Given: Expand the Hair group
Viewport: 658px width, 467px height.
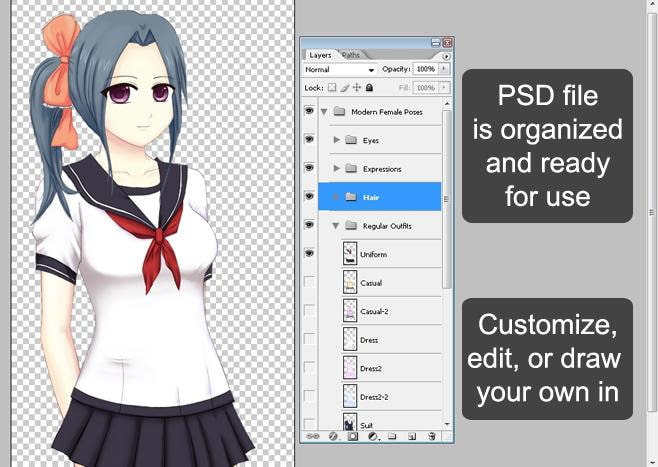Looking at the screenshot, I should (x=336, y=197).
